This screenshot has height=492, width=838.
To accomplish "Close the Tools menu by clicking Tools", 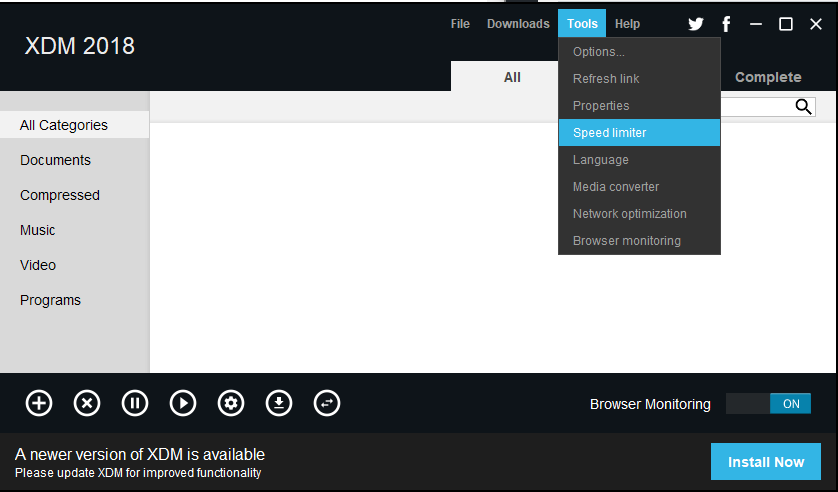I will tap(582, 24).
